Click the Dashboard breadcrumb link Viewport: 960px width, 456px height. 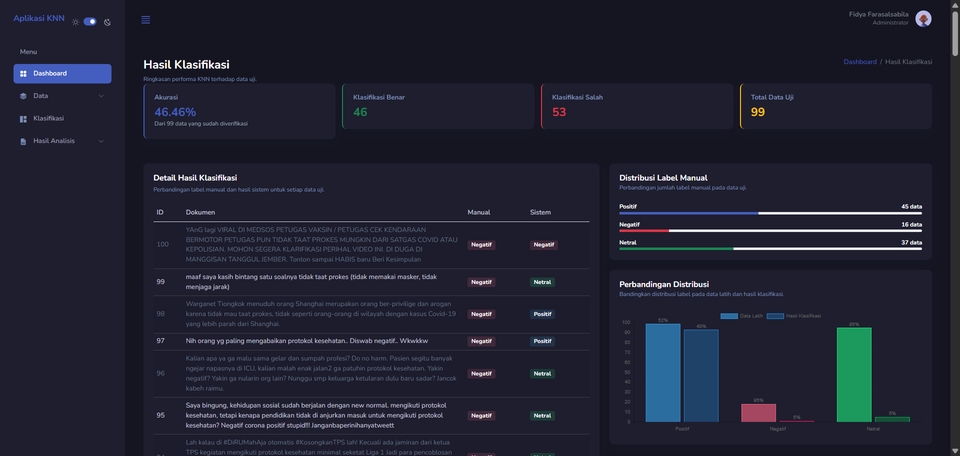tap(859, 62)
